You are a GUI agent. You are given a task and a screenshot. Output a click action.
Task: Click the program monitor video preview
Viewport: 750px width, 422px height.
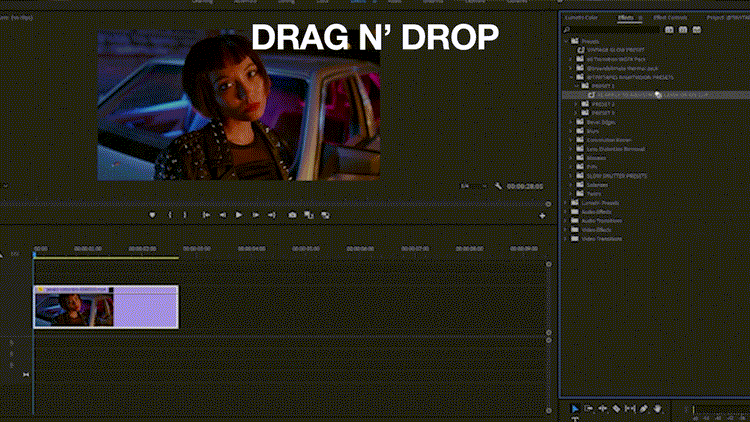(x=239, y=105)
